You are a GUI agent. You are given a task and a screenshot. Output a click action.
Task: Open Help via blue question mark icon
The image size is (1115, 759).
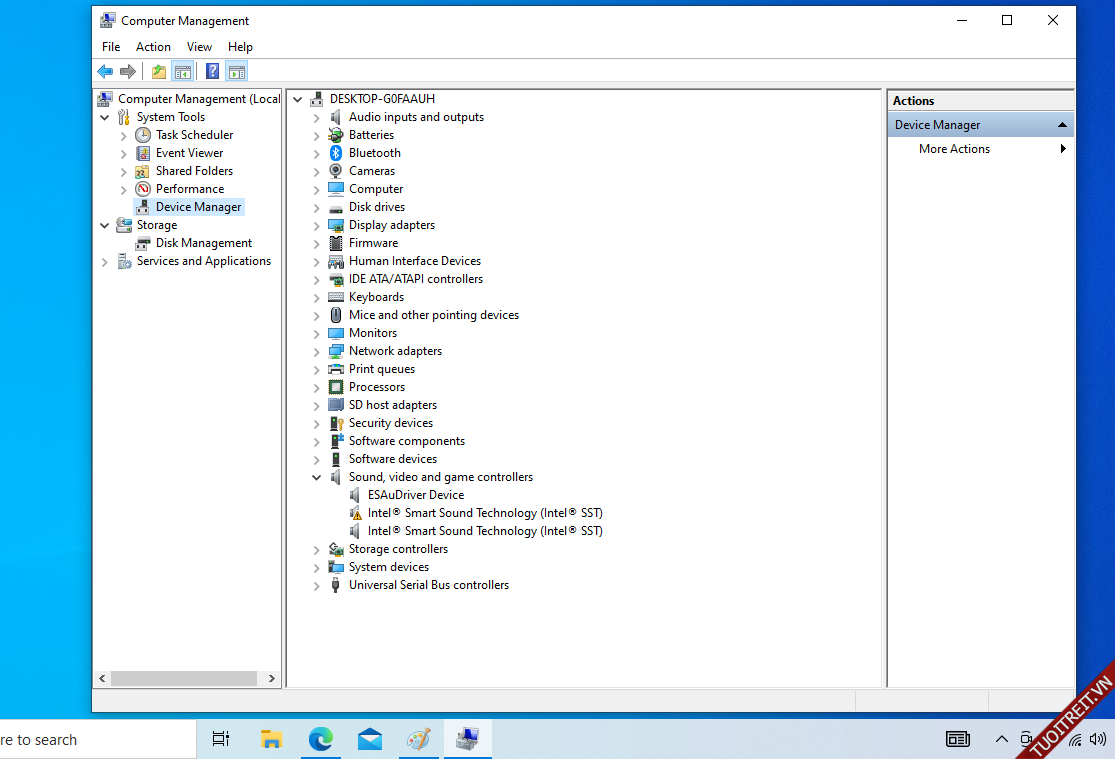coord(212,71)
